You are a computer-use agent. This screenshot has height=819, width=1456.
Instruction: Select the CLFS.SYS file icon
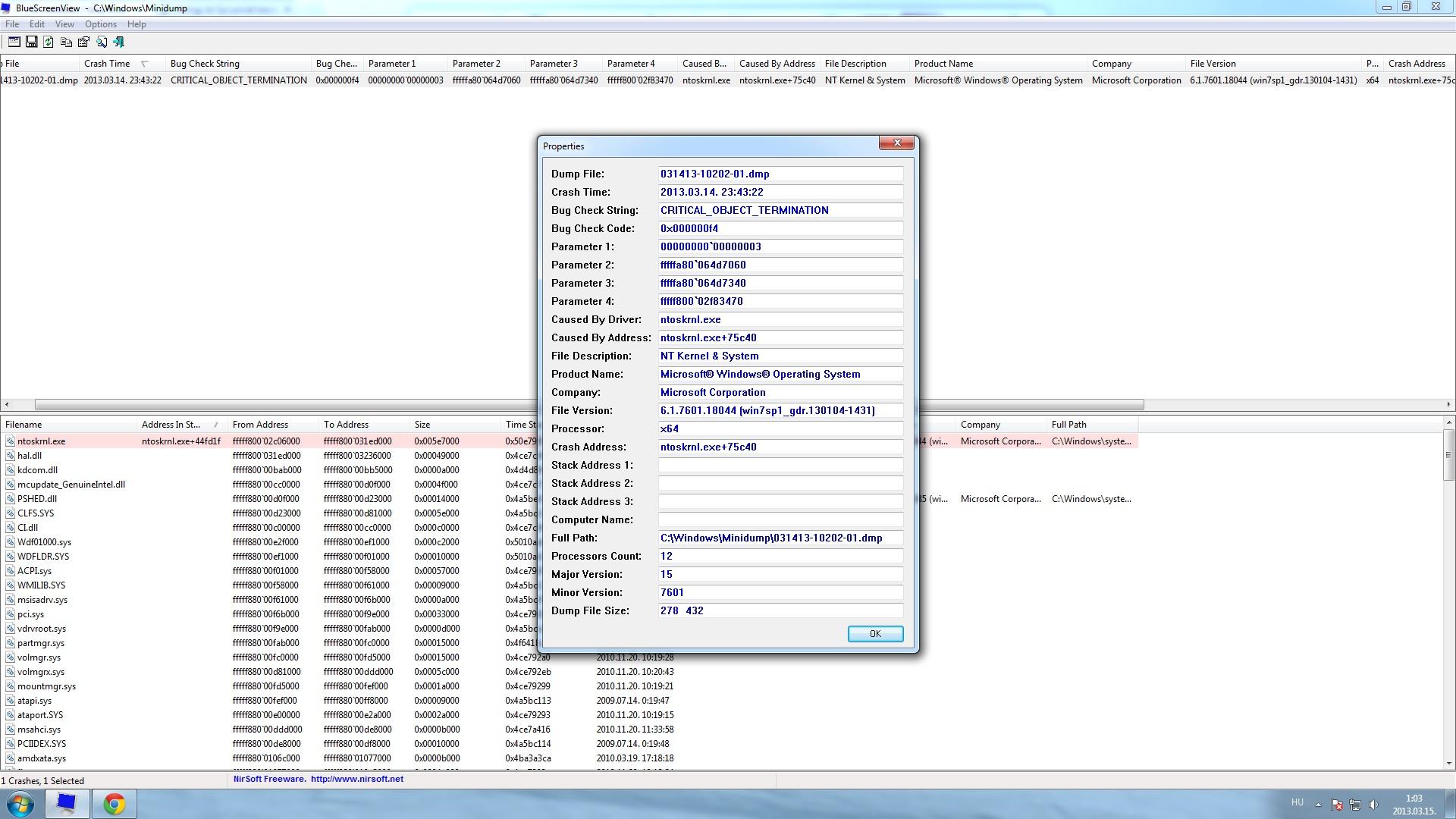tap(10, 513)
